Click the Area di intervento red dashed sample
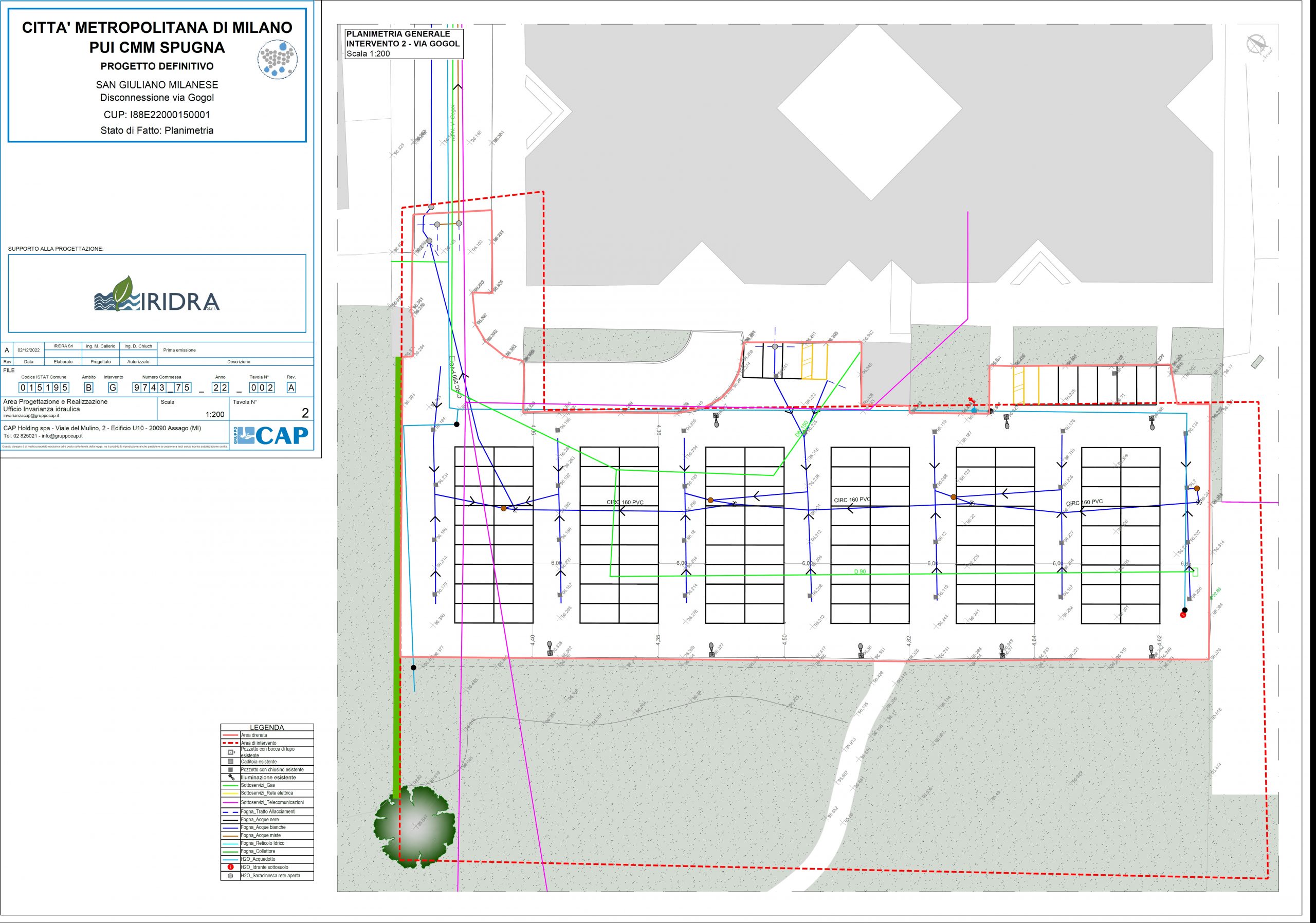Image resolution: width=1316 pixels, height=923 pixels. click(230, 743)
